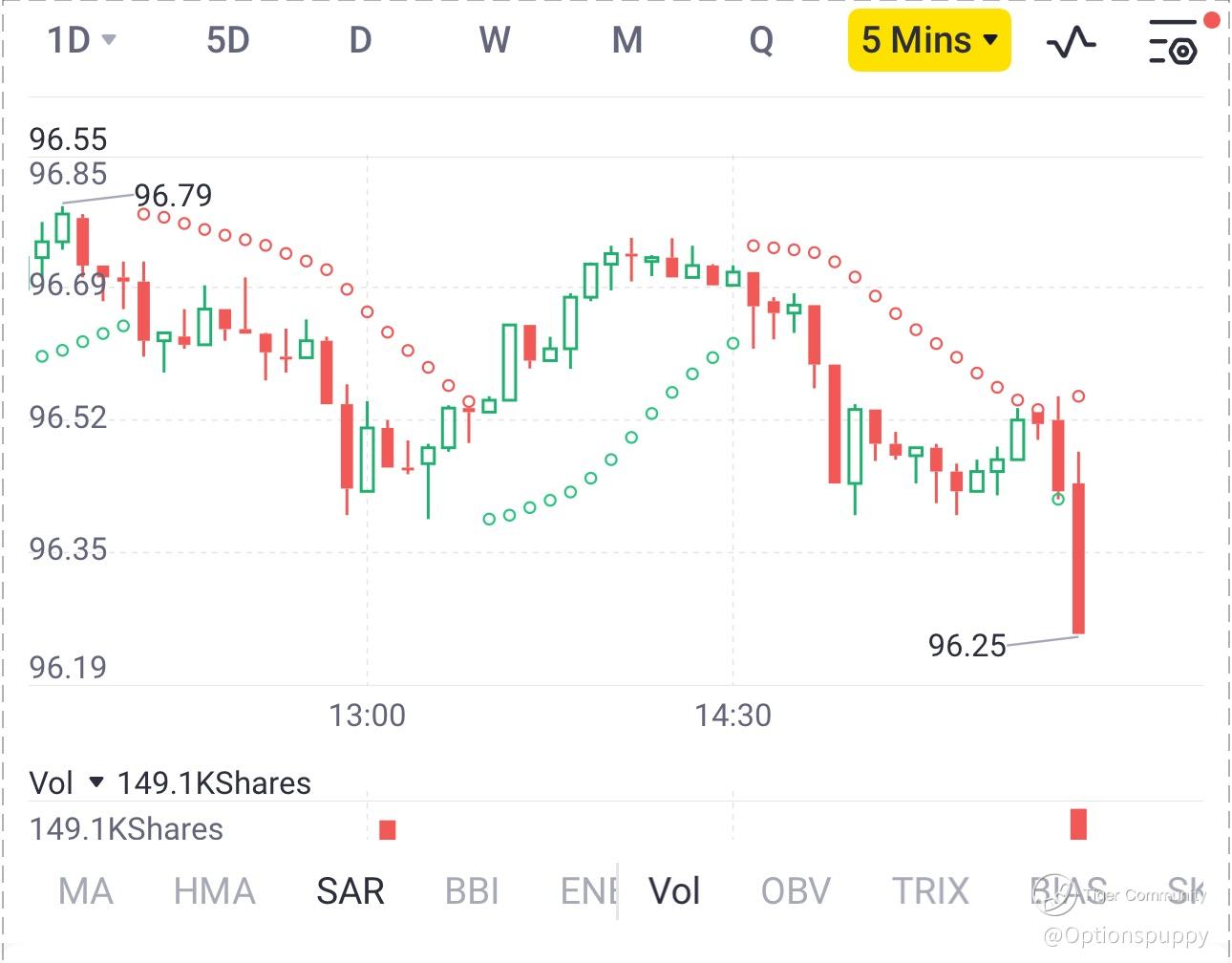Click the 96.79 high price label
Image resolution: width=1232 pixels, height=963 pixels.
tap(173, 195)
